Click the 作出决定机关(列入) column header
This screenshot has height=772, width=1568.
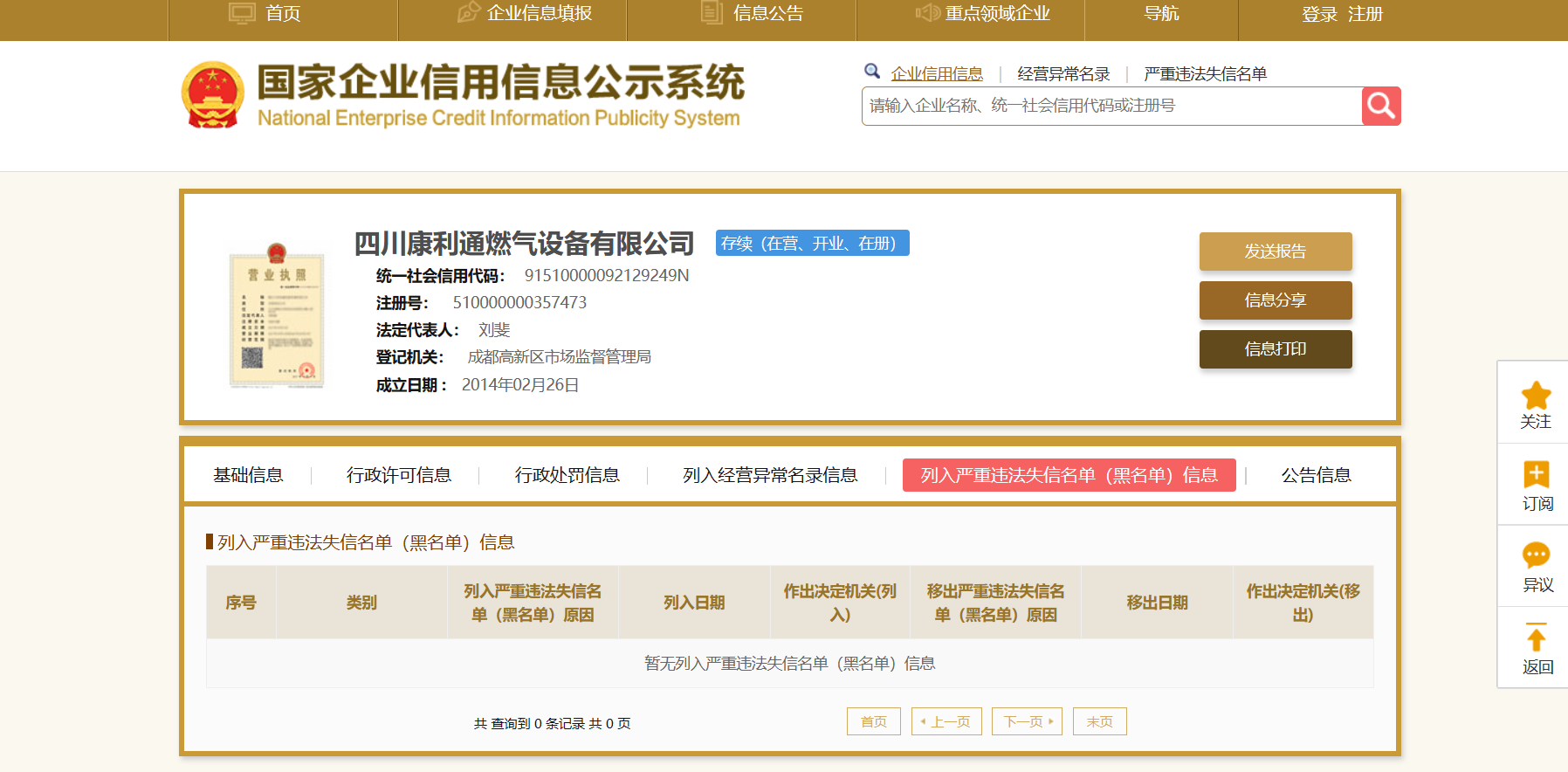(x=840, y=603)
